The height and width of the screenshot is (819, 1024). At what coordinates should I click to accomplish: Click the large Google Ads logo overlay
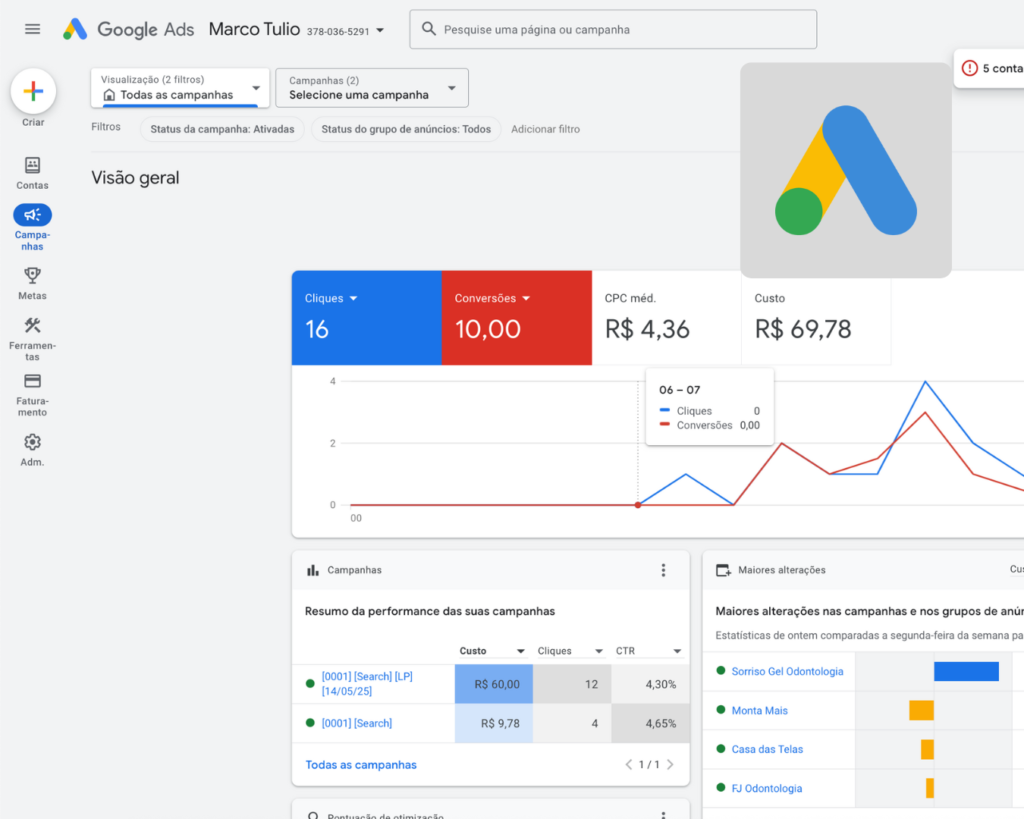pyautogui.click(x=846, y=170)
